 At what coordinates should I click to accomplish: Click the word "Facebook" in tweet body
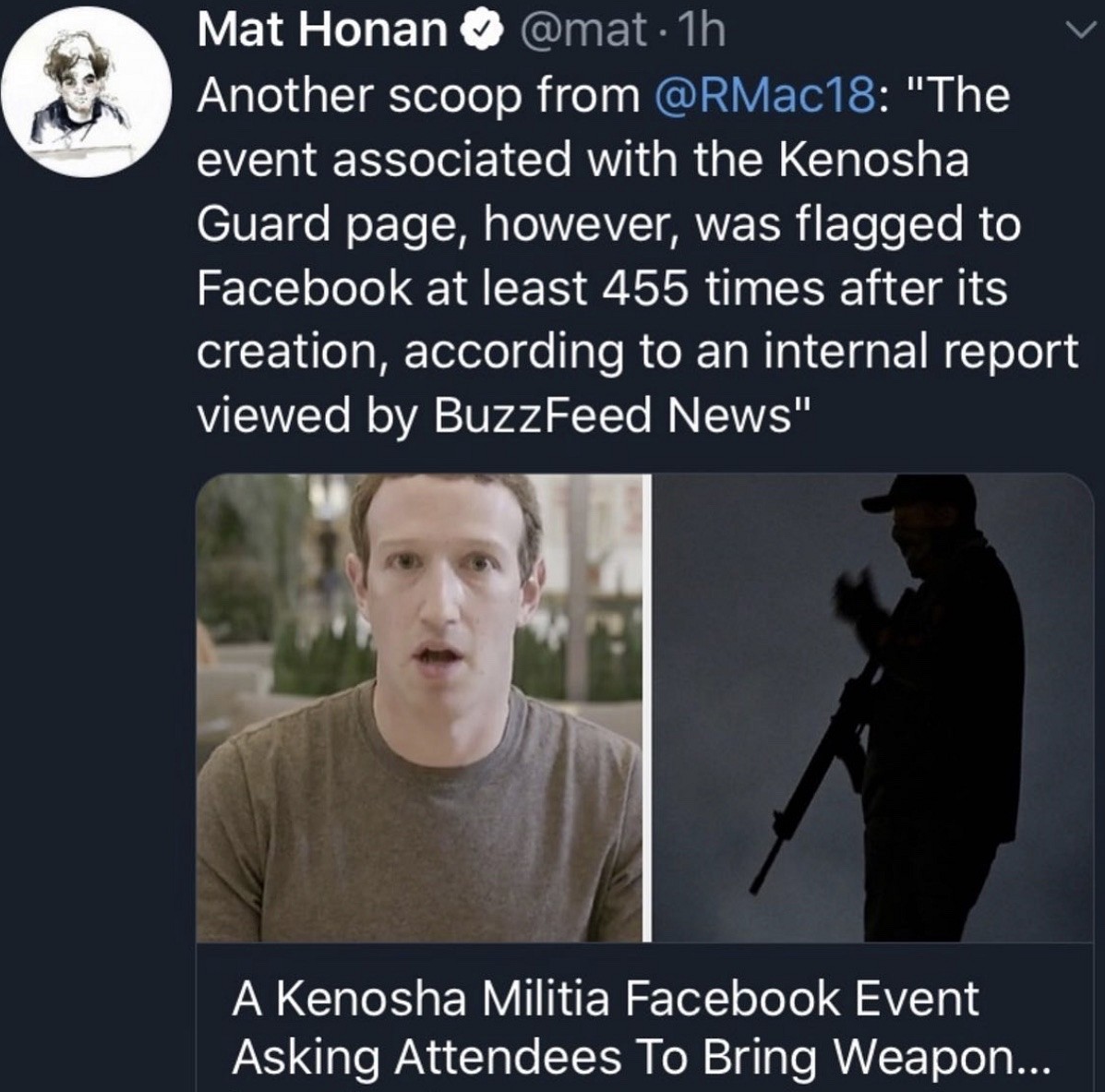tap(303, 288)
